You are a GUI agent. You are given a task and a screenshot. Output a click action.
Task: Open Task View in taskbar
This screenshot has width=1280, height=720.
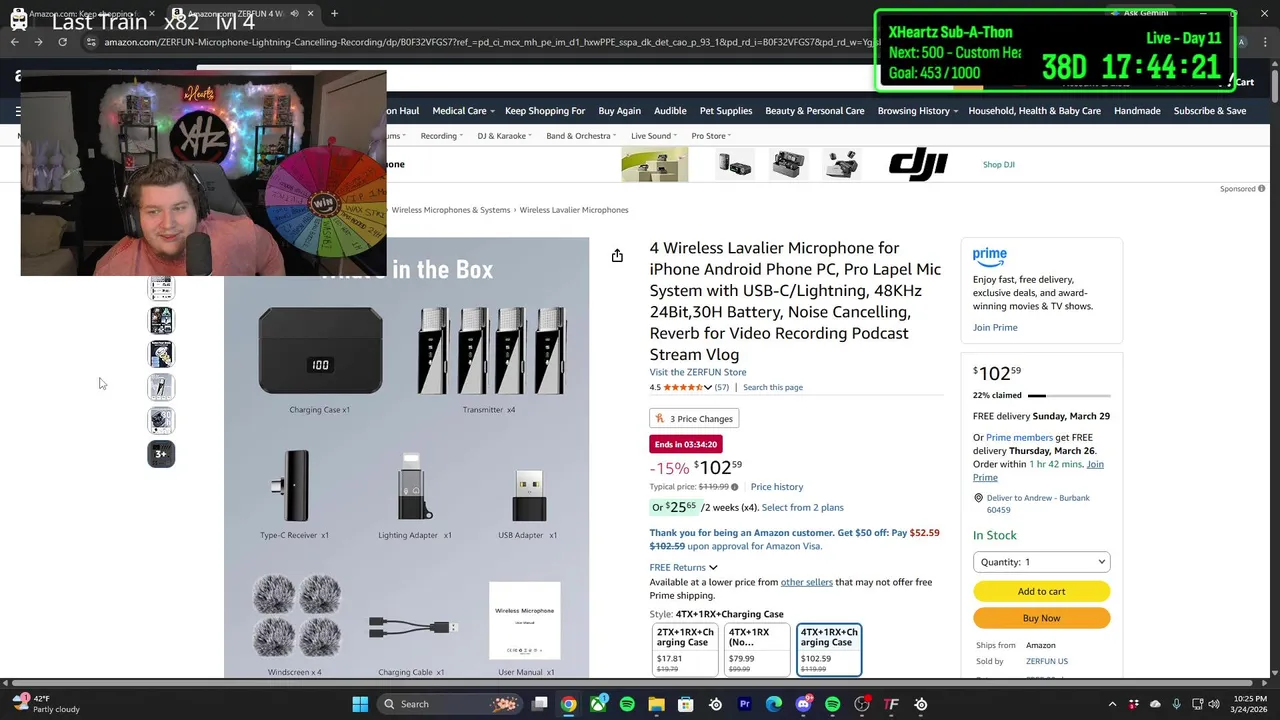tap(540, 704)
